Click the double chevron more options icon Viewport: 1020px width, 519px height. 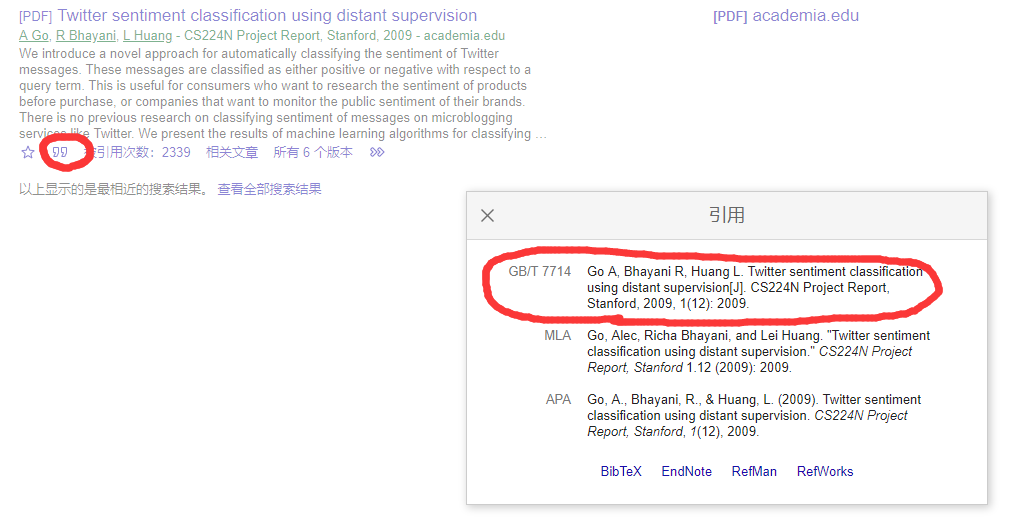(377, 152)
